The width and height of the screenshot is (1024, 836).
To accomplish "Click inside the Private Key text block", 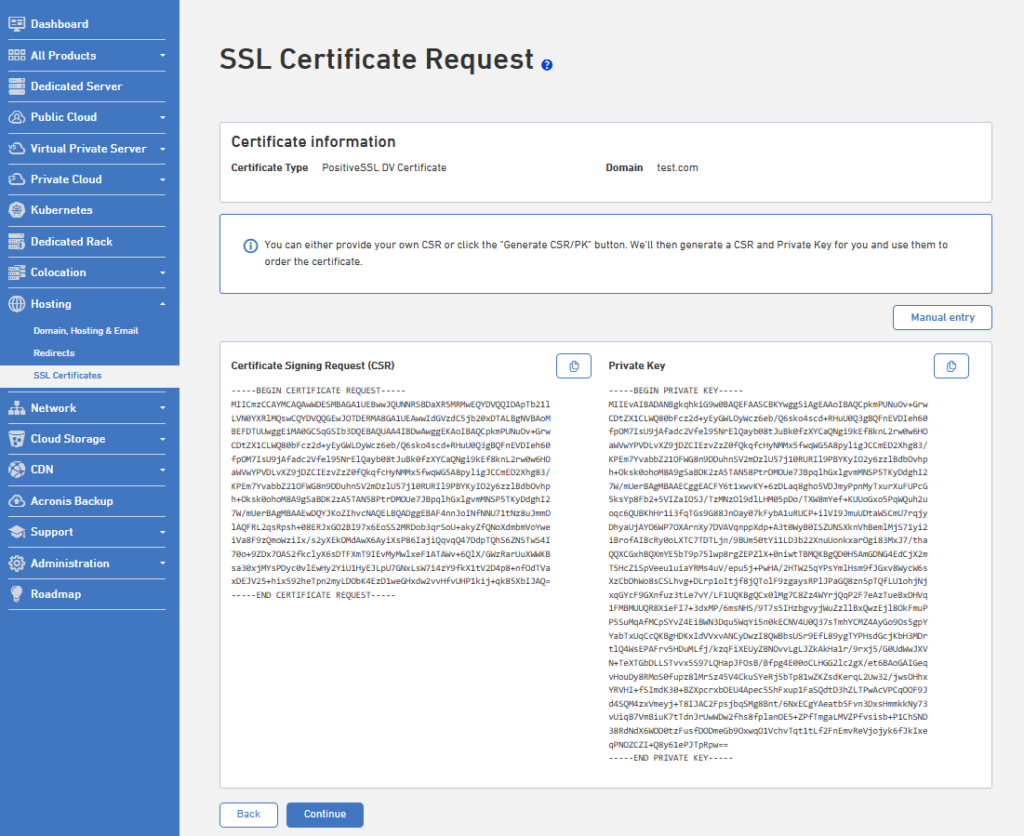I will pyautogui.click(x=767, y=574).
